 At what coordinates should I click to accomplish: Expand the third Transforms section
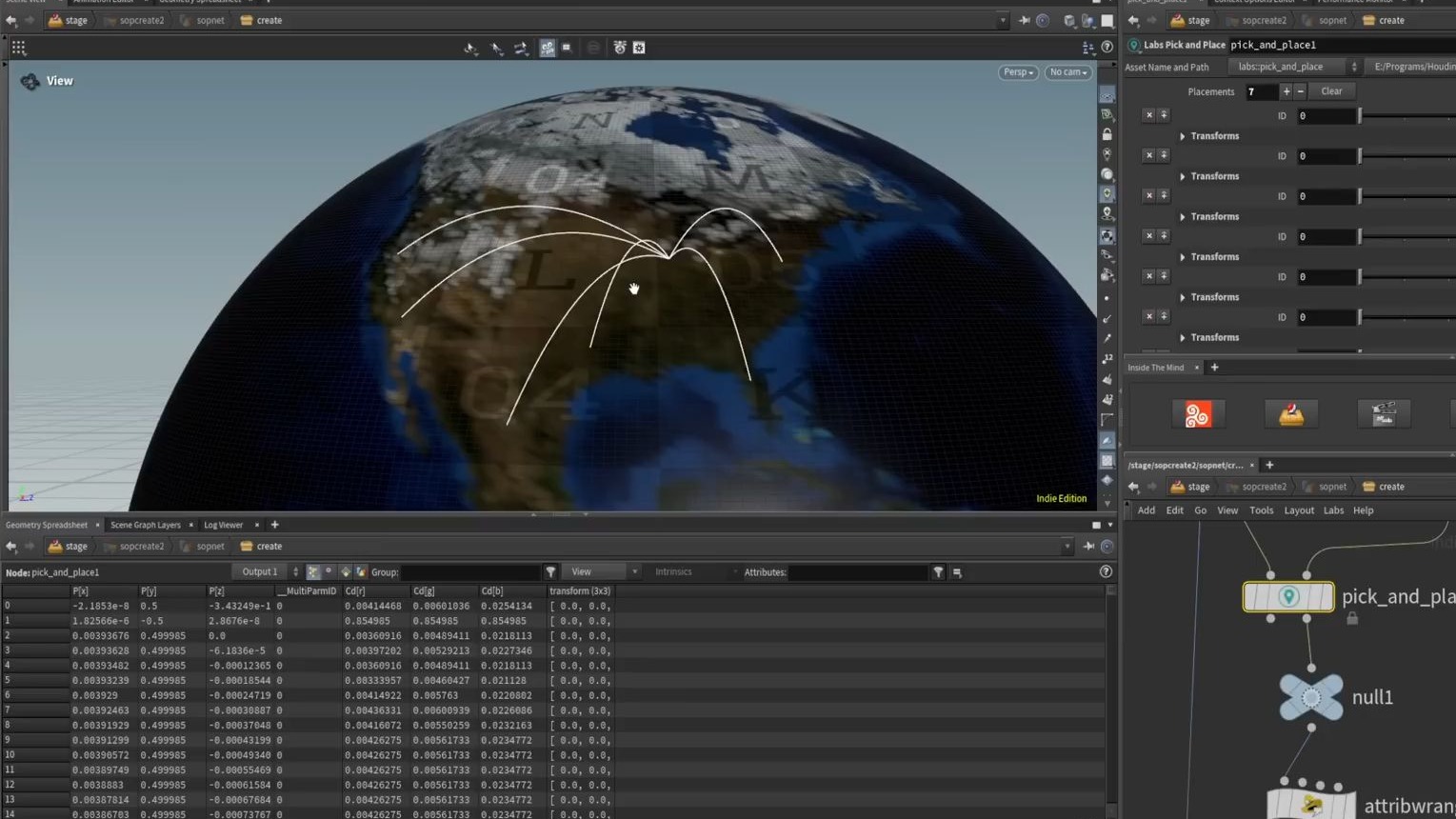click(1183, 217)
